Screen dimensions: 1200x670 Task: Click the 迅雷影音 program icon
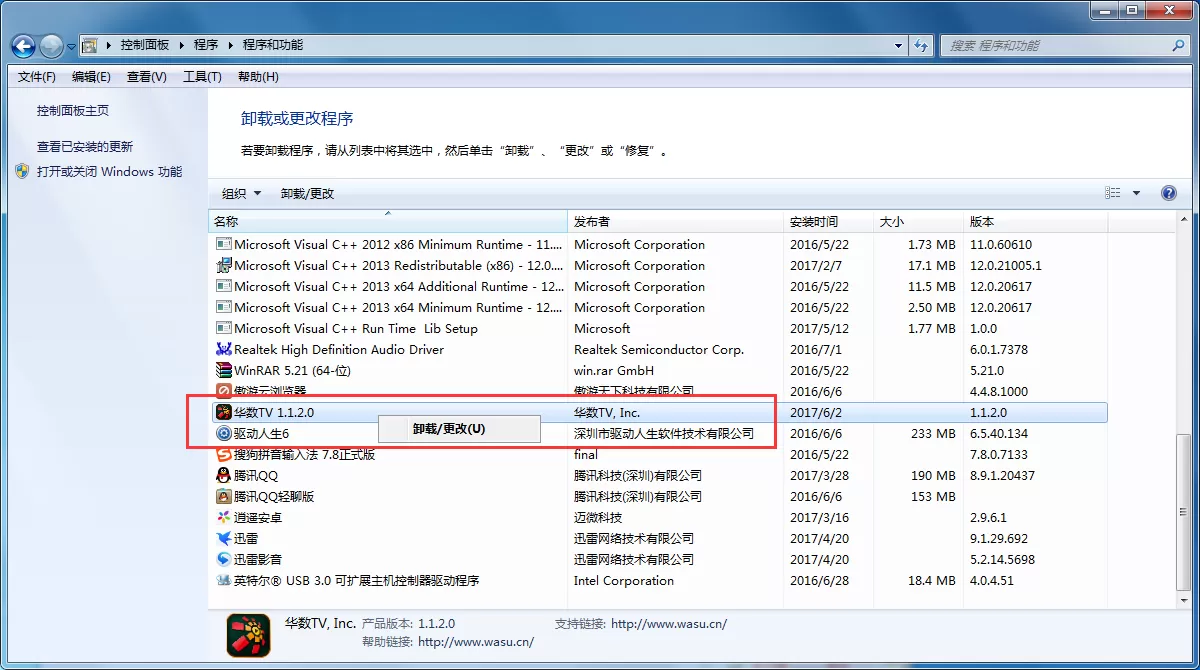coord(224,560)
